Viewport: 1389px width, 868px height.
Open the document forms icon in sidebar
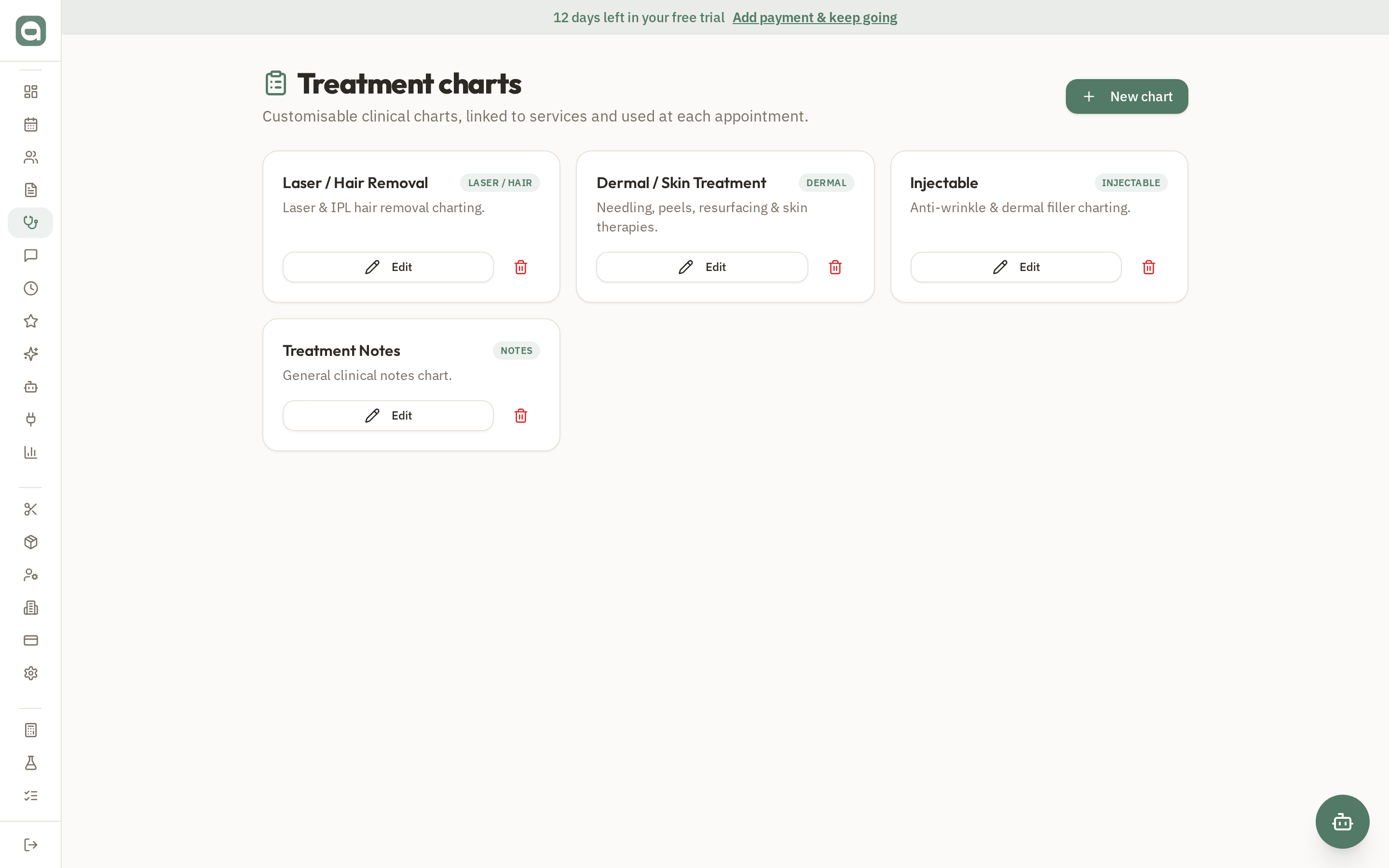click(x=30, y=190)
